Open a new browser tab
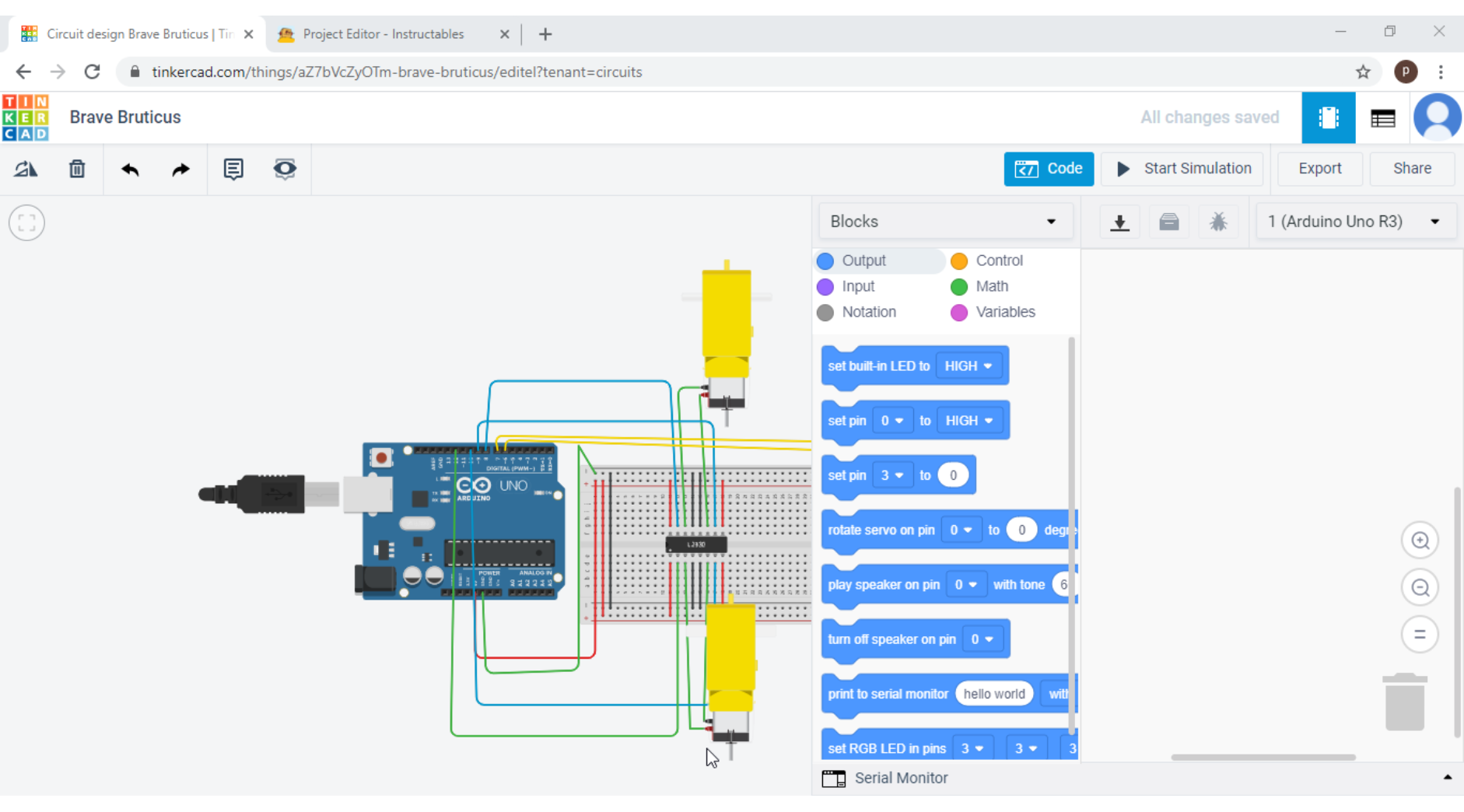This screenshot has width=1464, height=812. coord(545,34)
